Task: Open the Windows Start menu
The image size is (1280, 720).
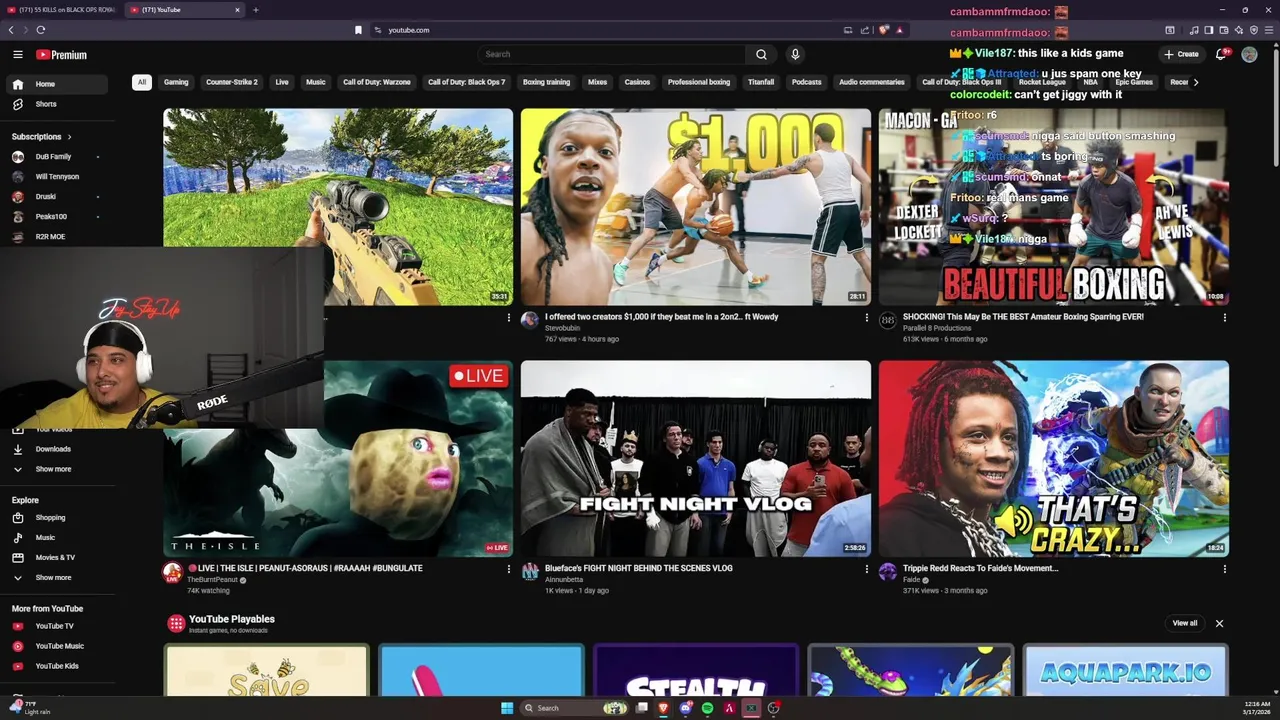Action: click(x=507, y=708)
